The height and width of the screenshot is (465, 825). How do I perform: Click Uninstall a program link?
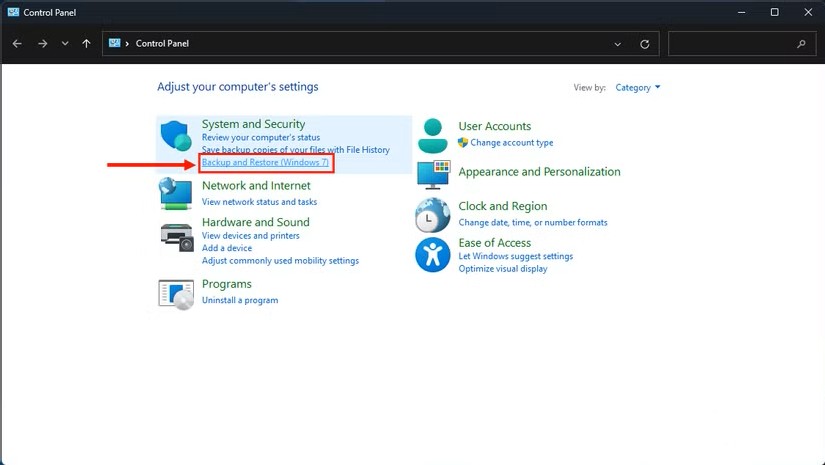click(x=240, y=300)
